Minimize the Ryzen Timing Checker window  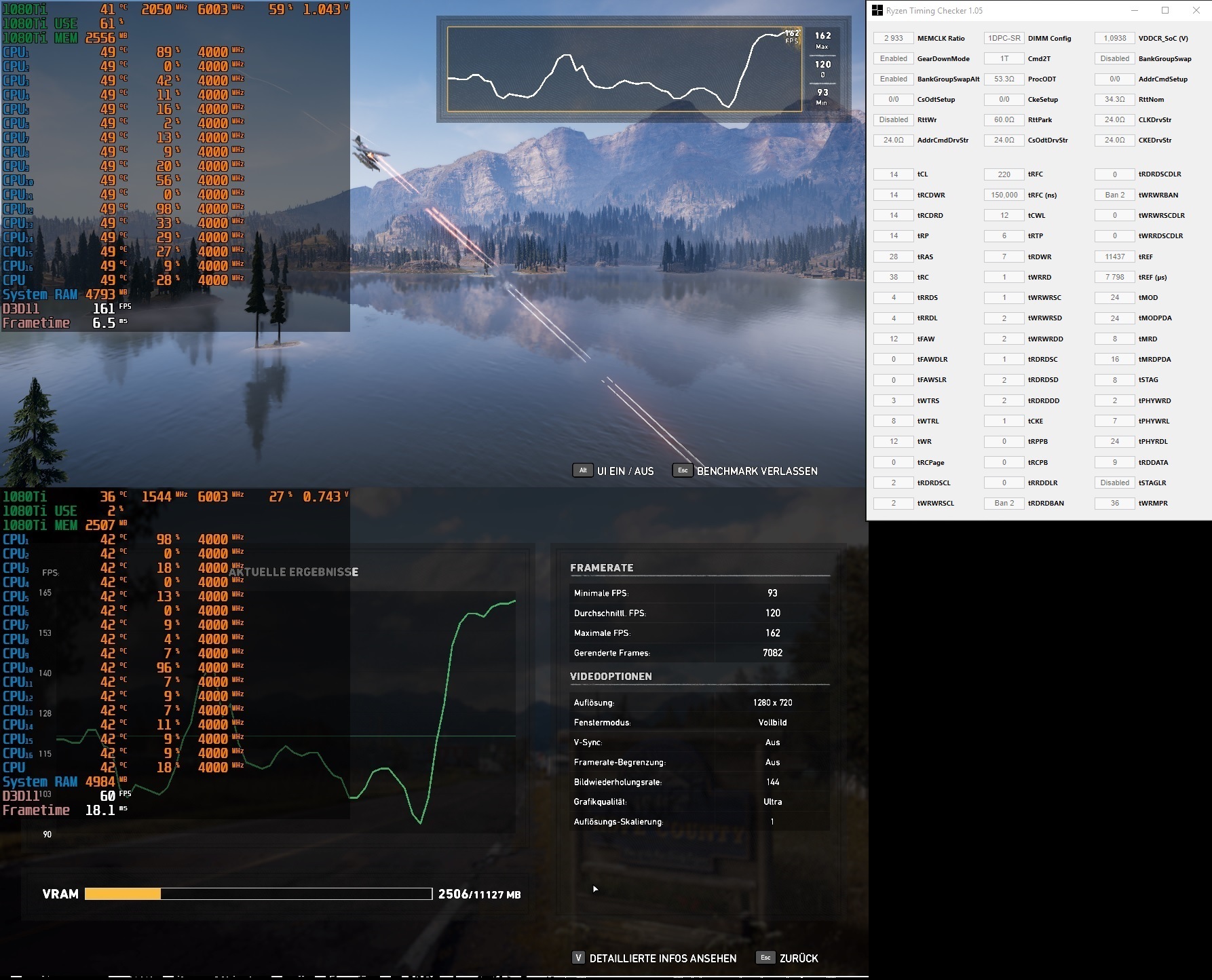1134,11
